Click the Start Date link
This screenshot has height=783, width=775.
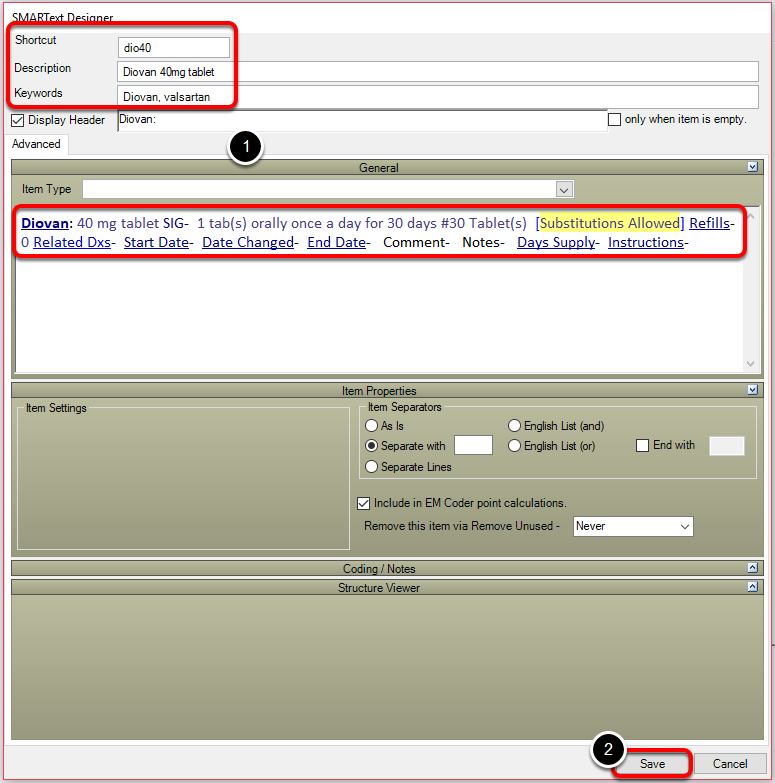point(156,242)
